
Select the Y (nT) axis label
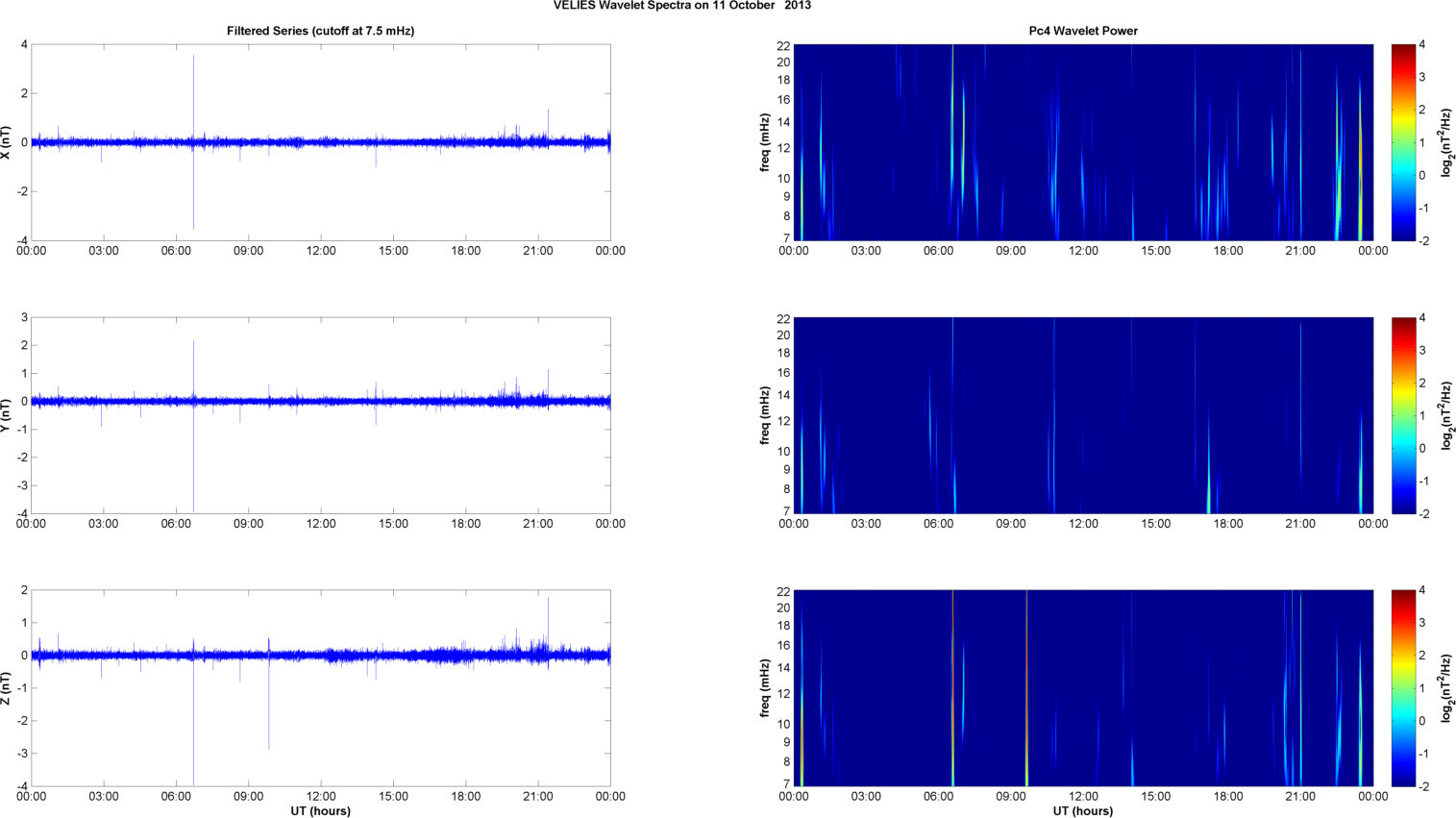(7, 415)
